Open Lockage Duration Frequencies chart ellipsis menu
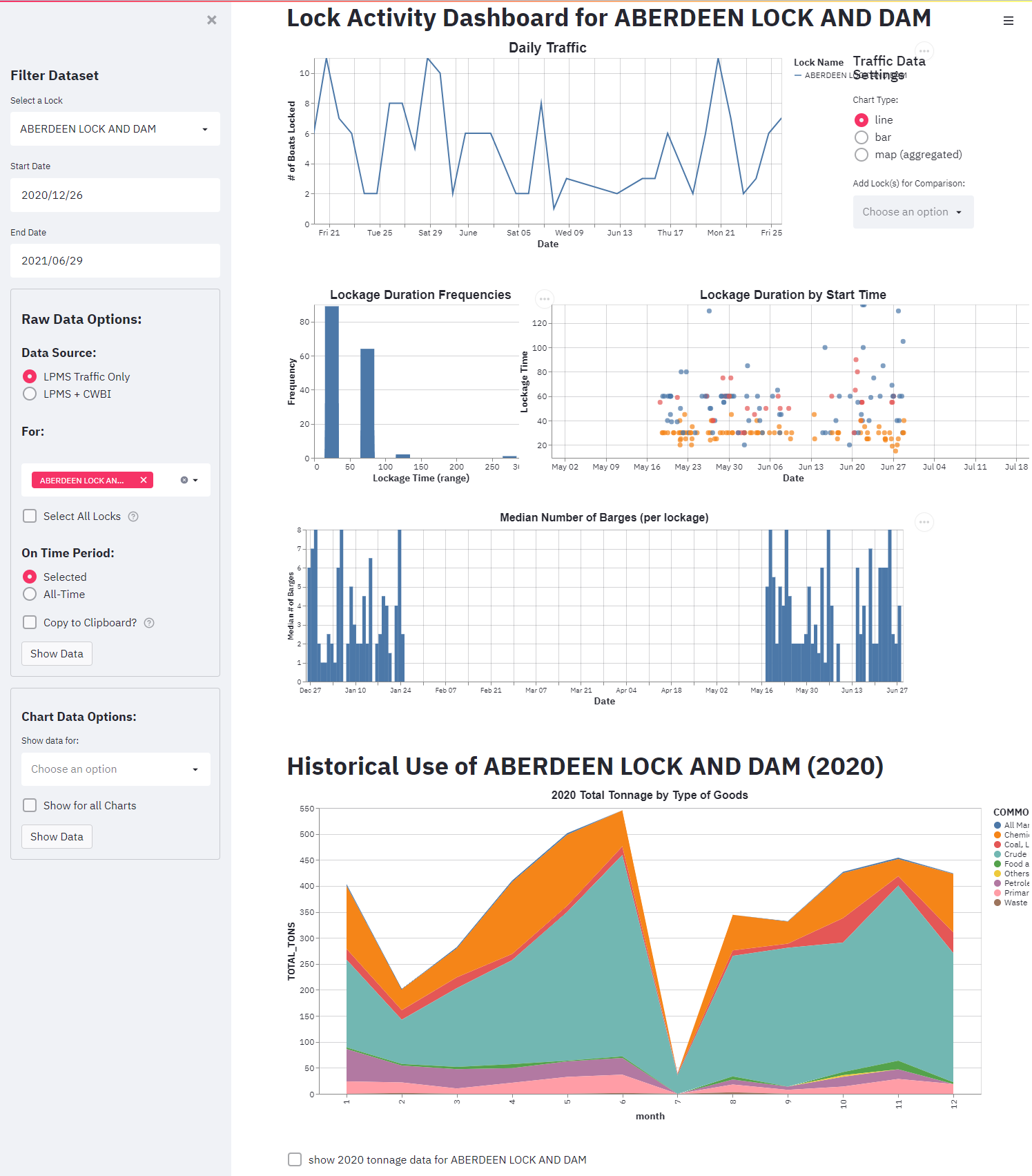This screenshot has width=1032, height=1176. coord(545,299)
